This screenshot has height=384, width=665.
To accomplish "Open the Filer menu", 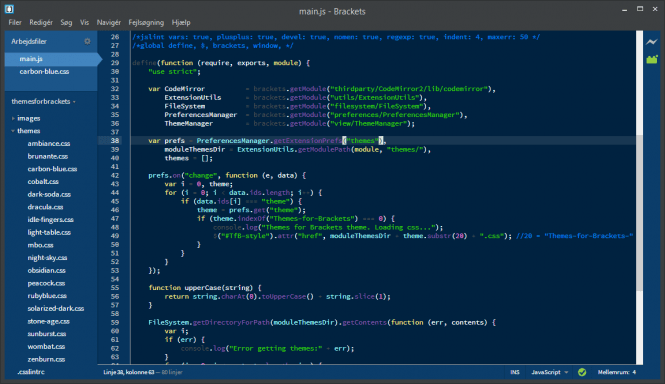I will point(15,22).
